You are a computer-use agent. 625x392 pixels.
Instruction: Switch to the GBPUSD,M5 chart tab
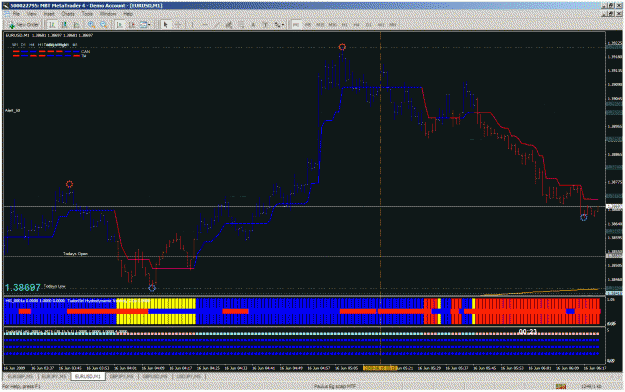coord(155,376)
